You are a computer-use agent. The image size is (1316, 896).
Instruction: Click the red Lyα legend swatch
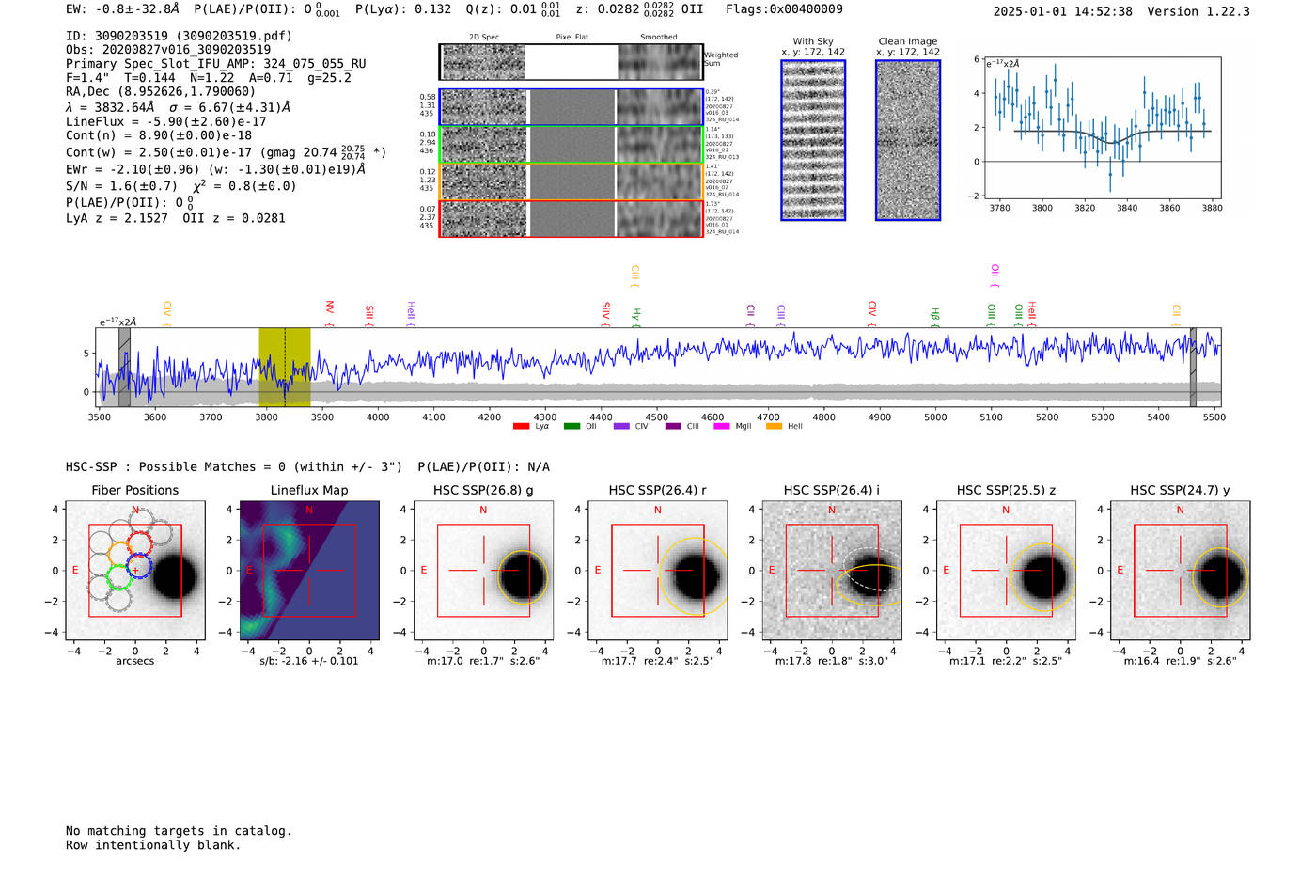[x=521, y=427]
